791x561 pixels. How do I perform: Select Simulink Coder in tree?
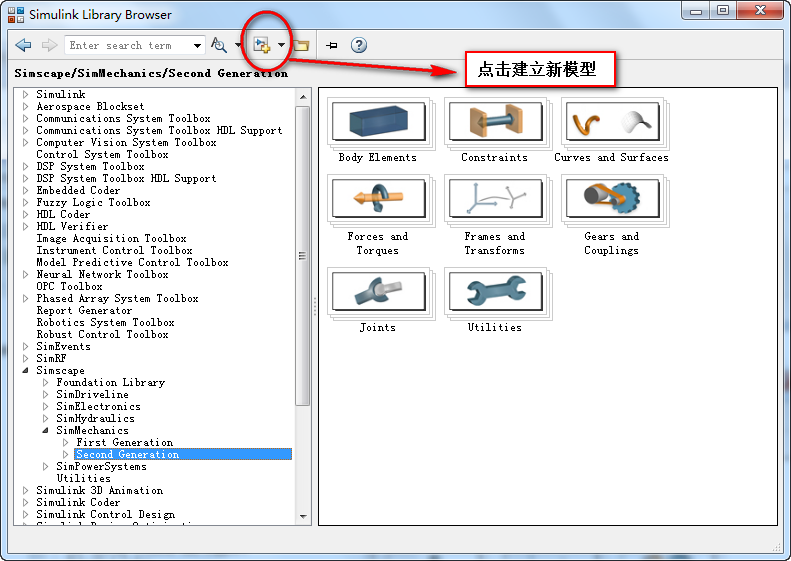pos(78,503)
